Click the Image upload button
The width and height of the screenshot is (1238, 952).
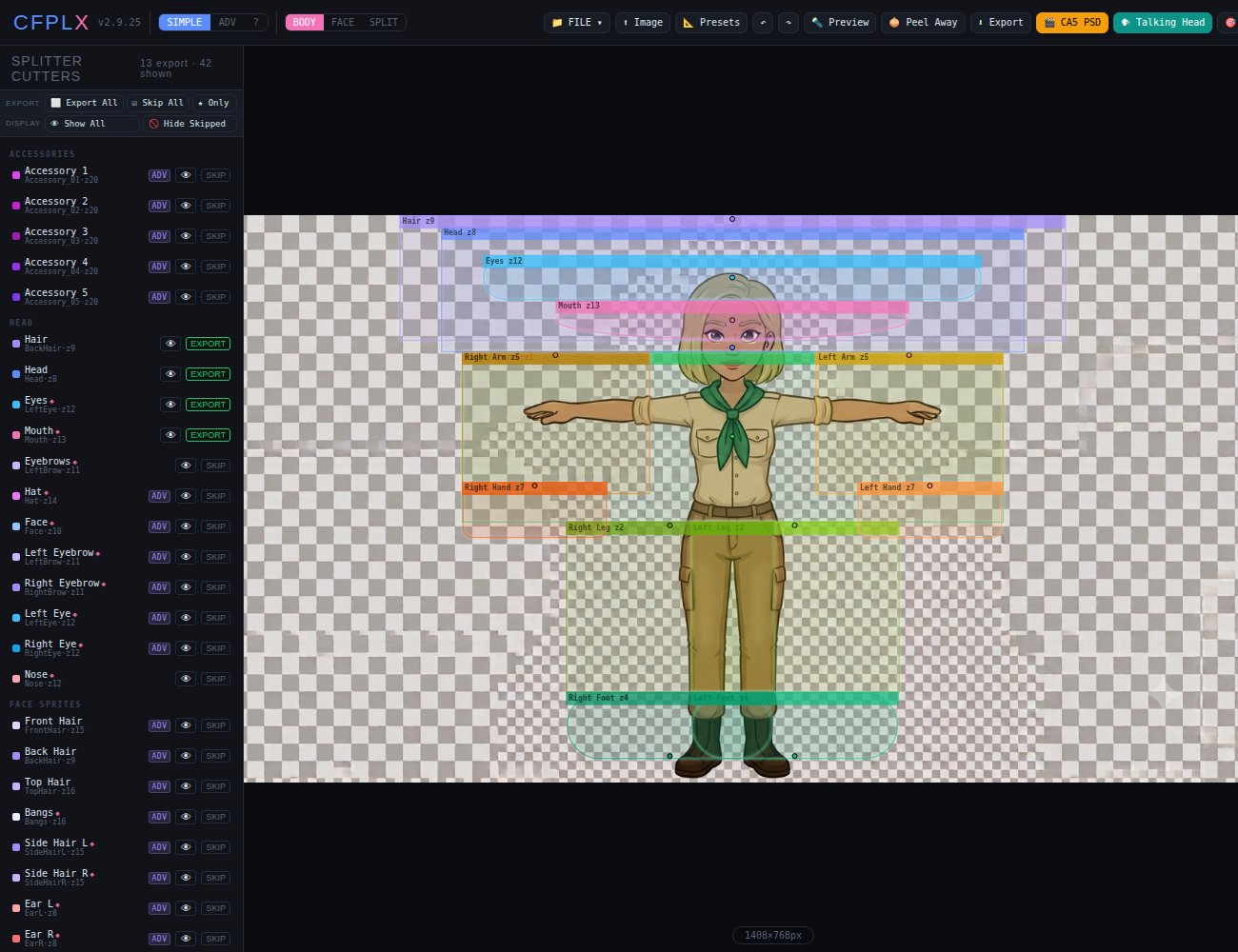[643, 22]
